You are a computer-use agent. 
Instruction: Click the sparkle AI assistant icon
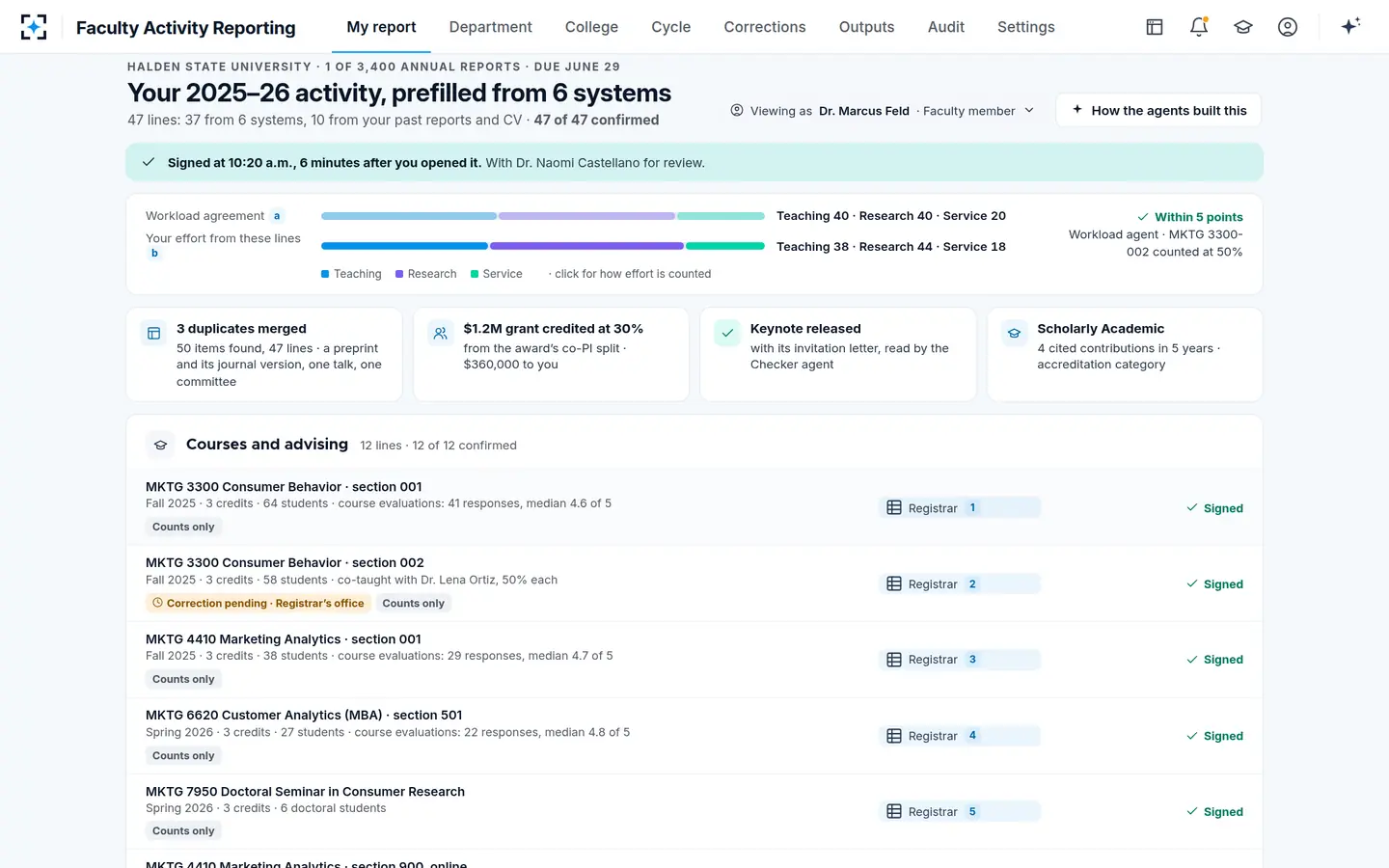(1350, 26)
